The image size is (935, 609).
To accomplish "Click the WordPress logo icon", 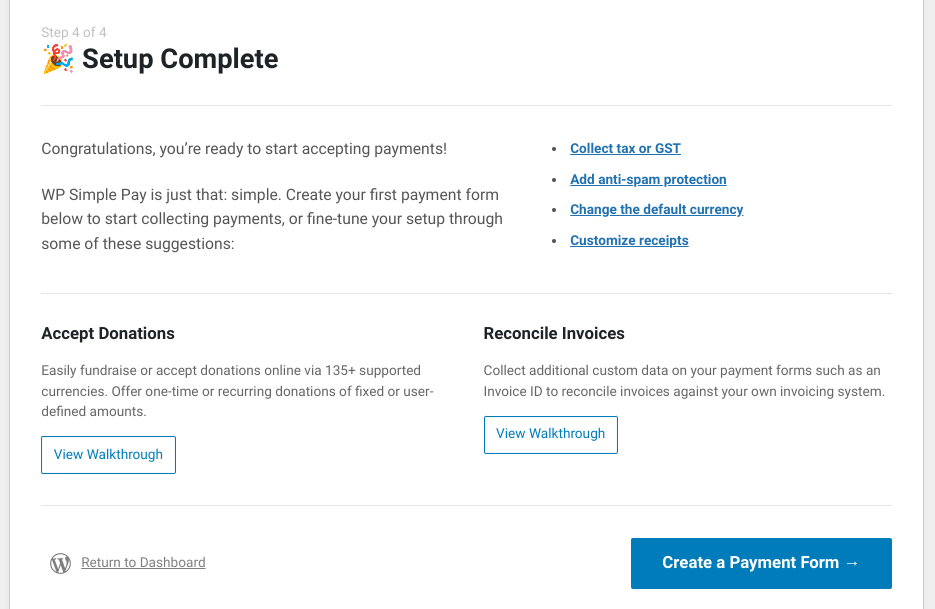I will click(60, 563).
